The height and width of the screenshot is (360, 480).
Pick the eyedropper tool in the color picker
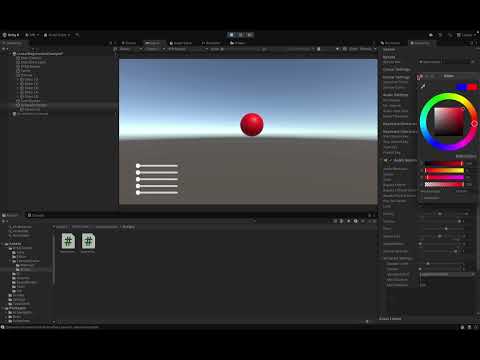[x=423, y=87]
